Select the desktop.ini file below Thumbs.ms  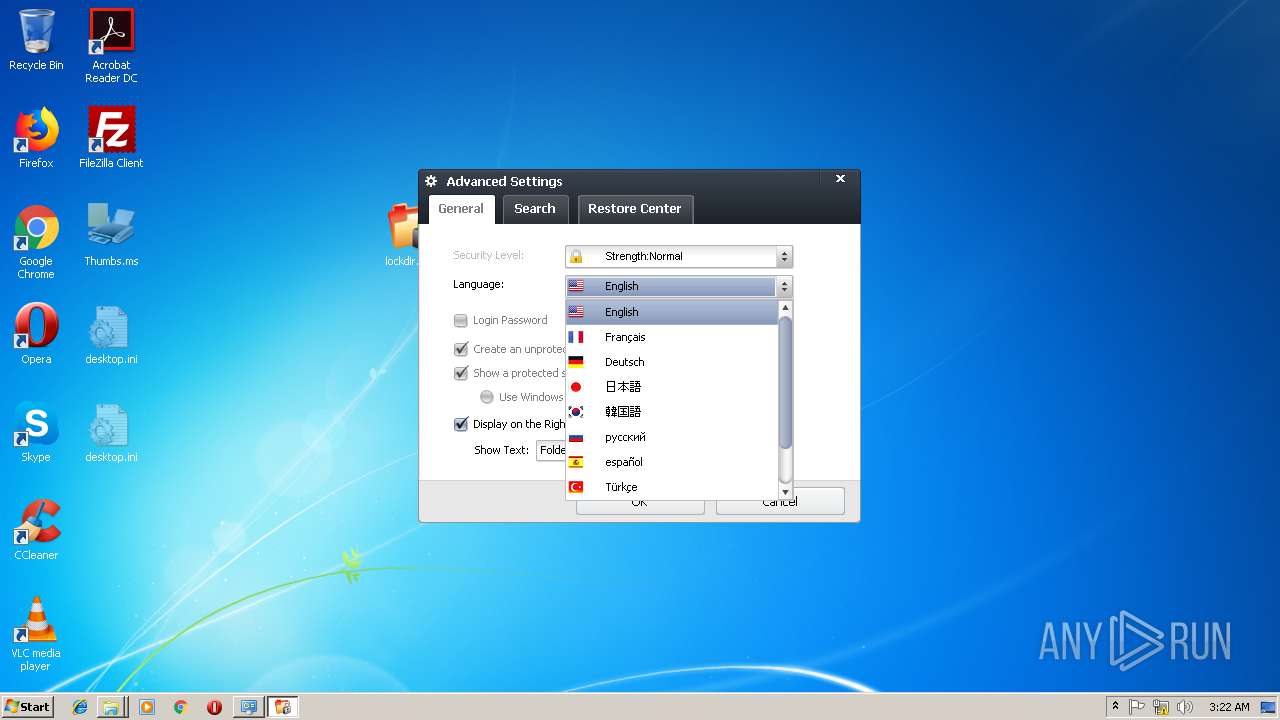tap(111, 334)
